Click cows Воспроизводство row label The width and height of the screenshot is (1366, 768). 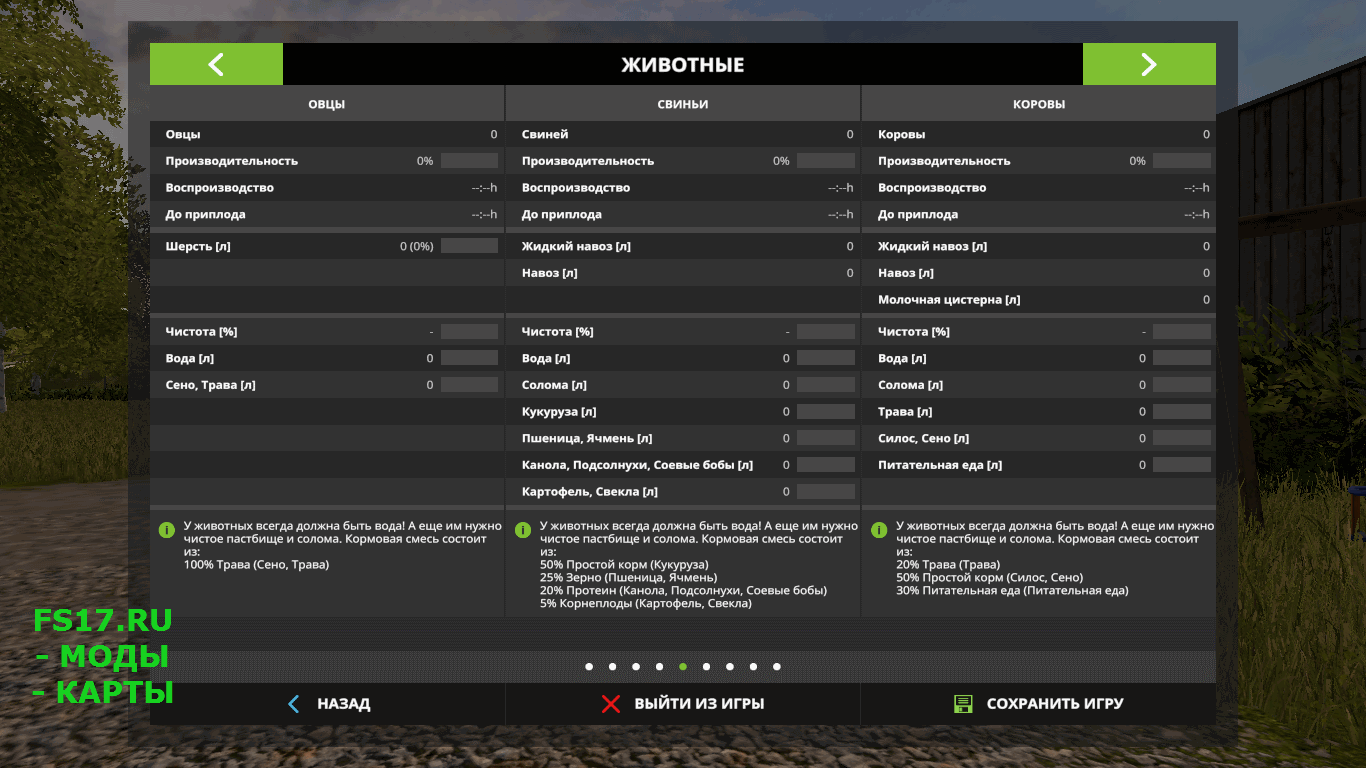pyautogui.click(x=932, y=188)
